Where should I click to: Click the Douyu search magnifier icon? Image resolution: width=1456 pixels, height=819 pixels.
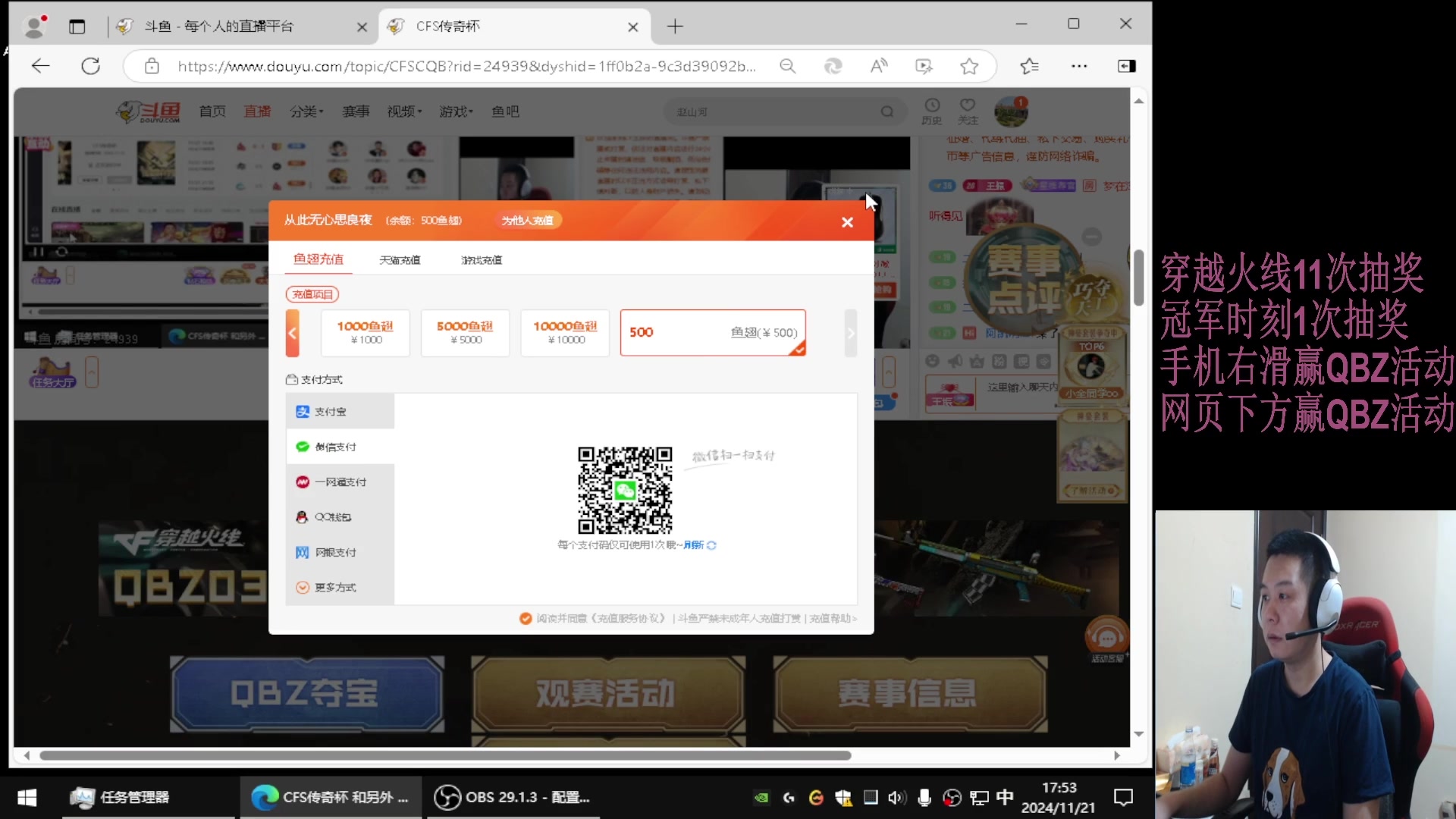887,111
